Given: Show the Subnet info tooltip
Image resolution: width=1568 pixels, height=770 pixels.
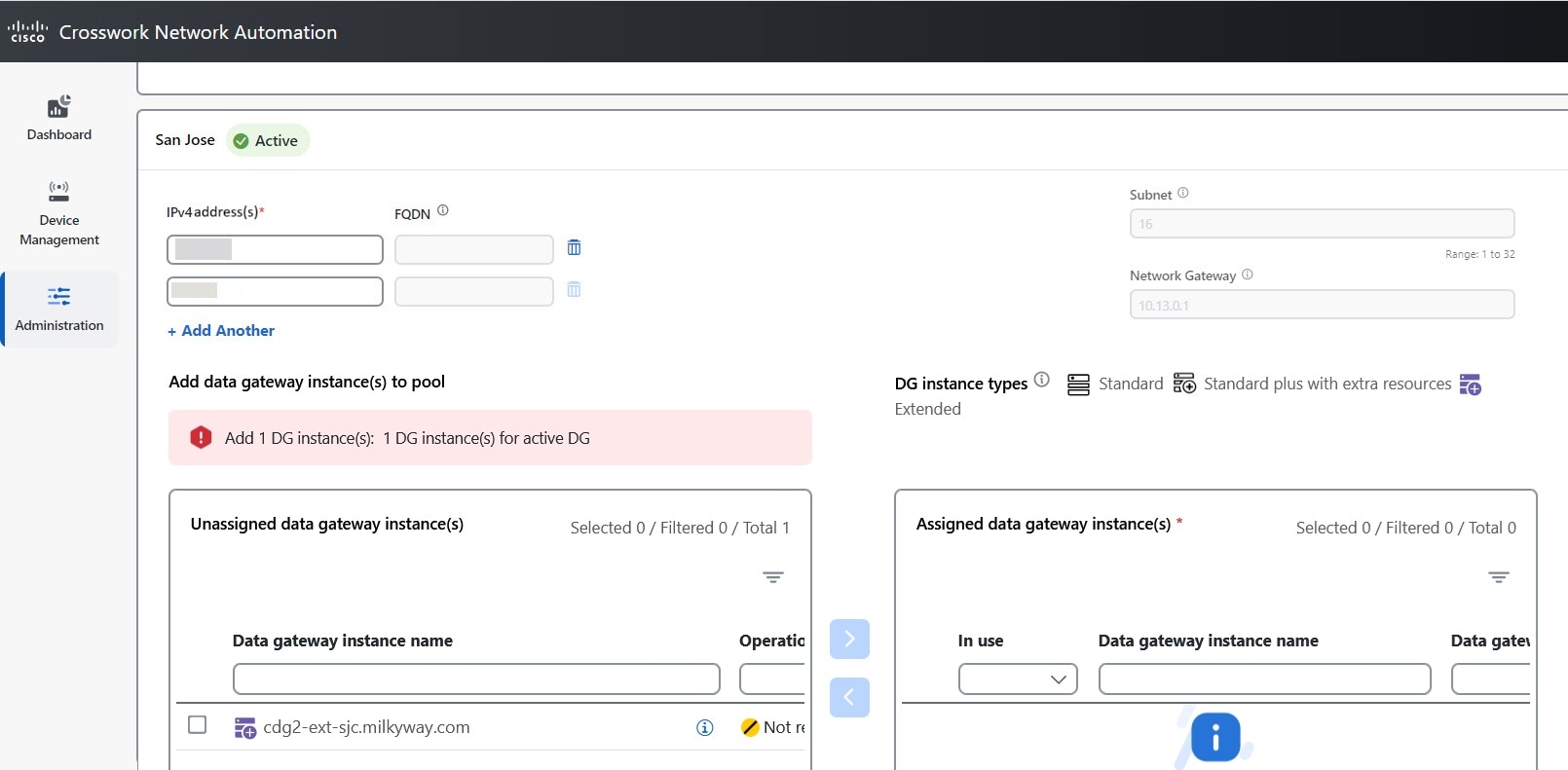Looking at the screenshot, I should (1183, 193).
